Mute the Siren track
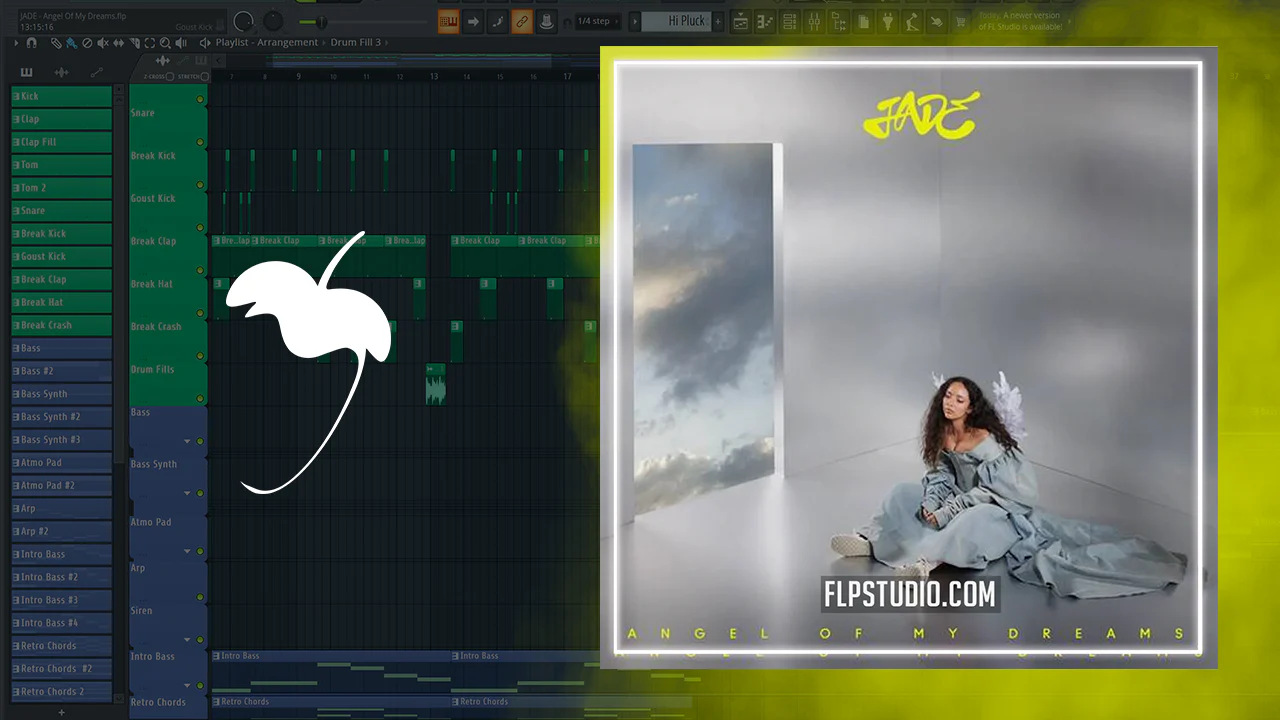Viewport: 1280px width, 720px height. (x=200, y=639)
